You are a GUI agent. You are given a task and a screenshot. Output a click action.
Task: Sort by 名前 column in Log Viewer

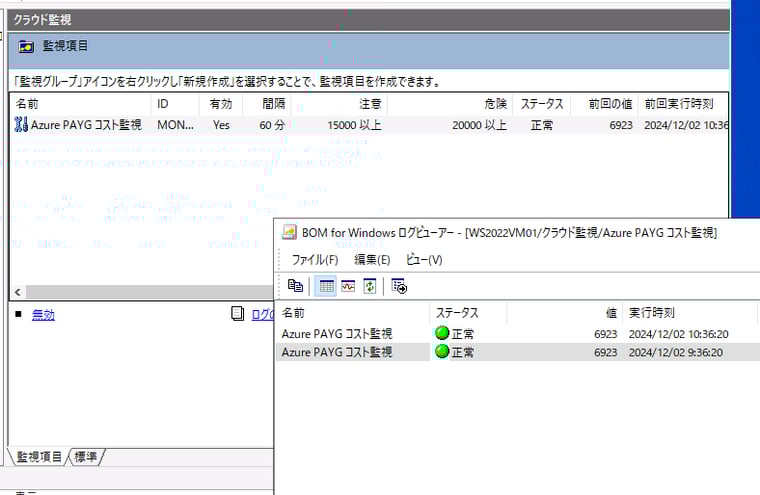pos(353,313)
